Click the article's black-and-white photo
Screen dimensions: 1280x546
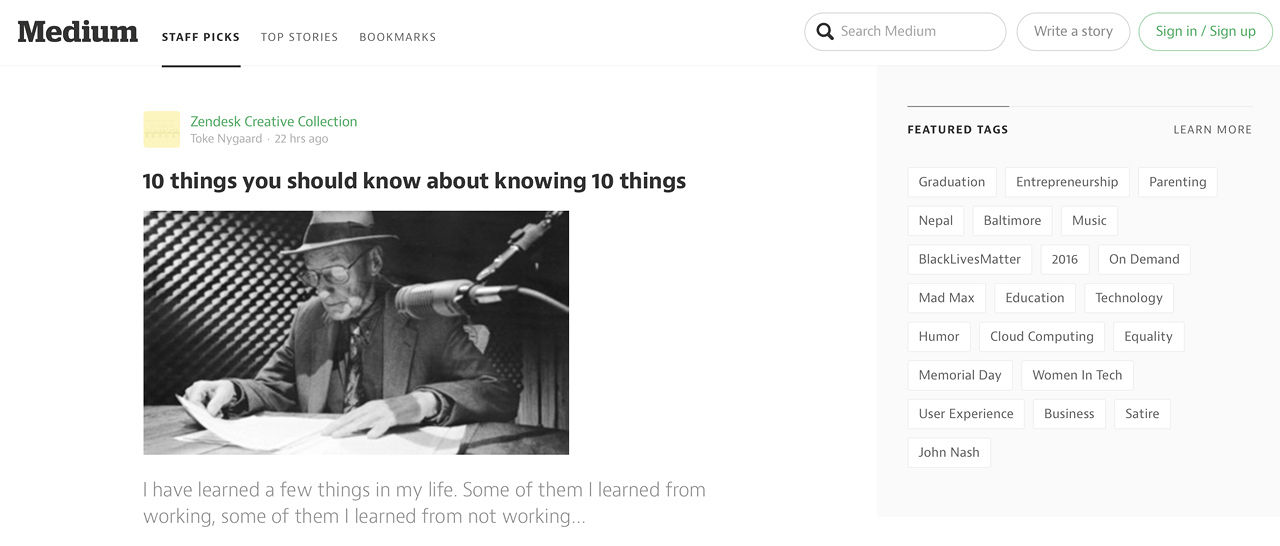tap(356, 332)
